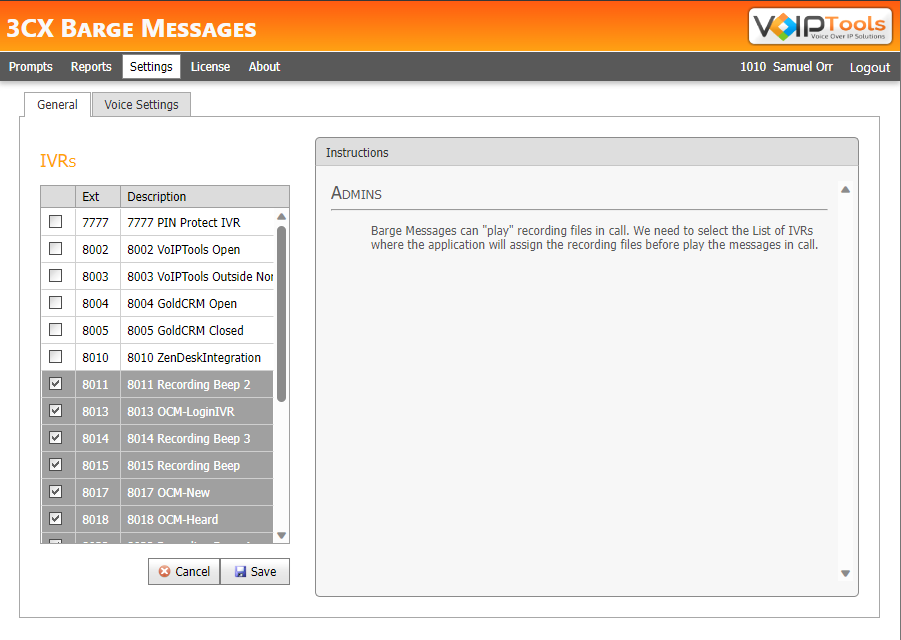Viewport: 901px width, 640px height.
Task: Click the Logout link
Action: coord(869,67)
